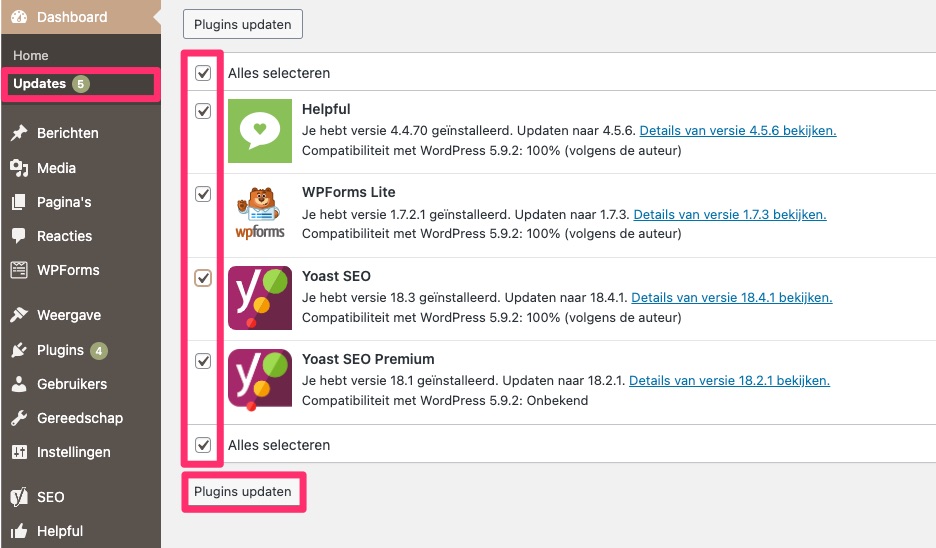Screen dimensions: 936x548
Task: Click the Gereedschap wrench icon
Action: point(19,418)
